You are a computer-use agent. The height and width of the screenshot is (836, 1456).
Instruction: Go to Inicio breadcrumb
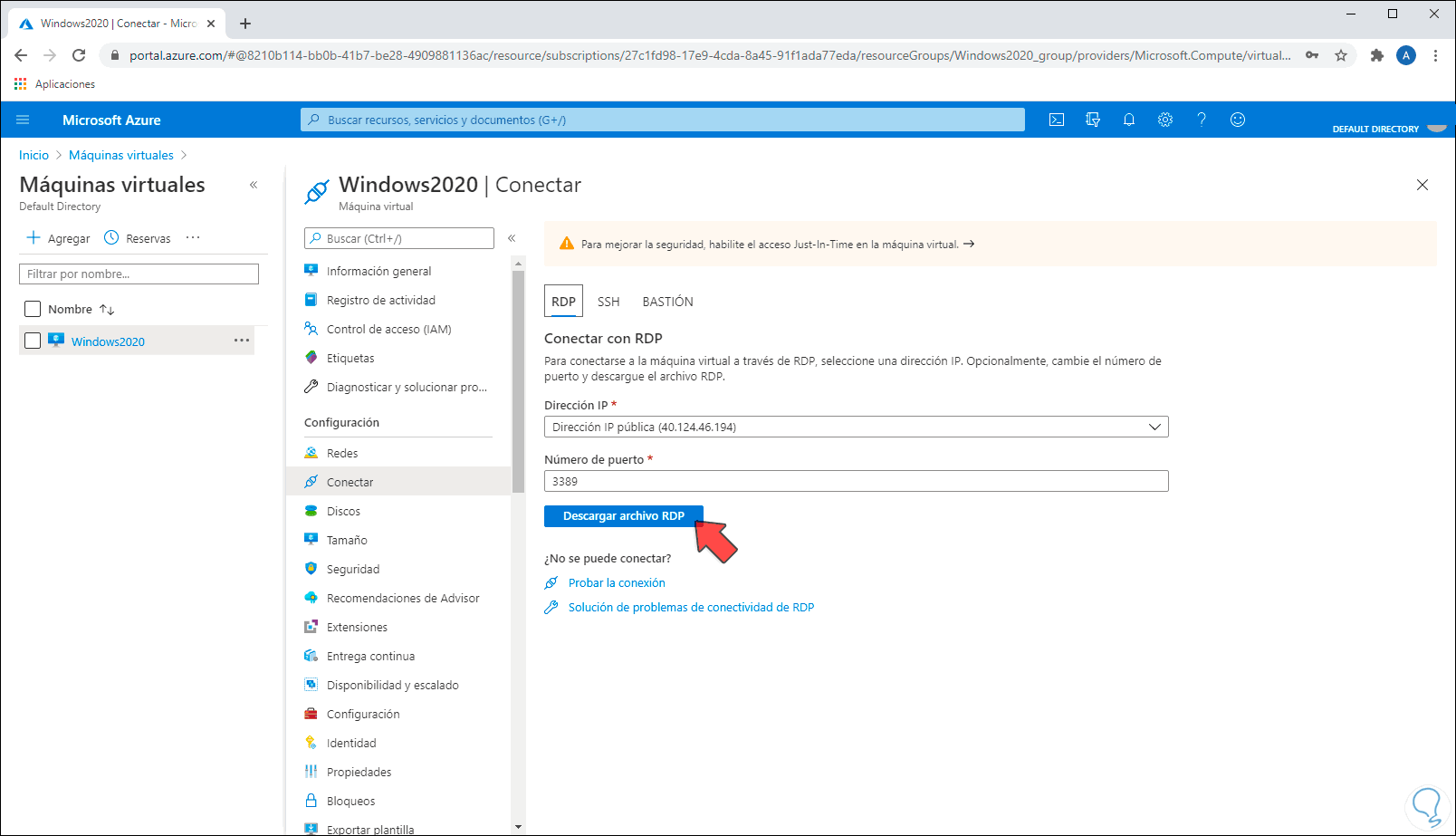(34, 155)
